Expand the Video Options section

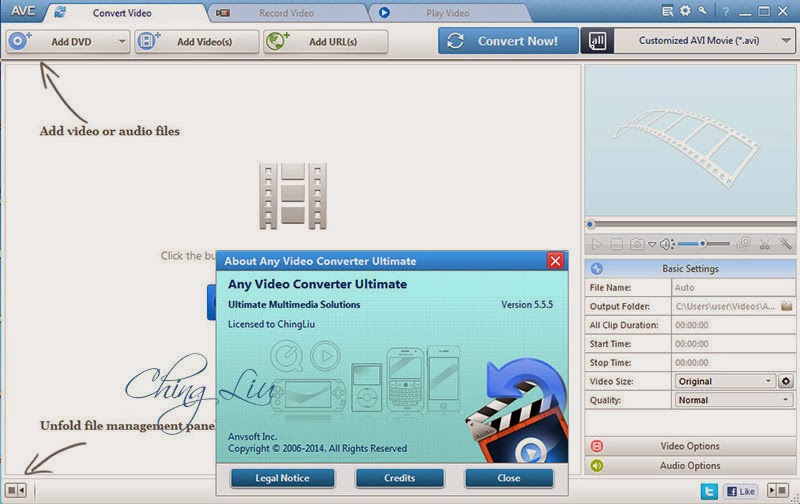click(x=690, y=446)
